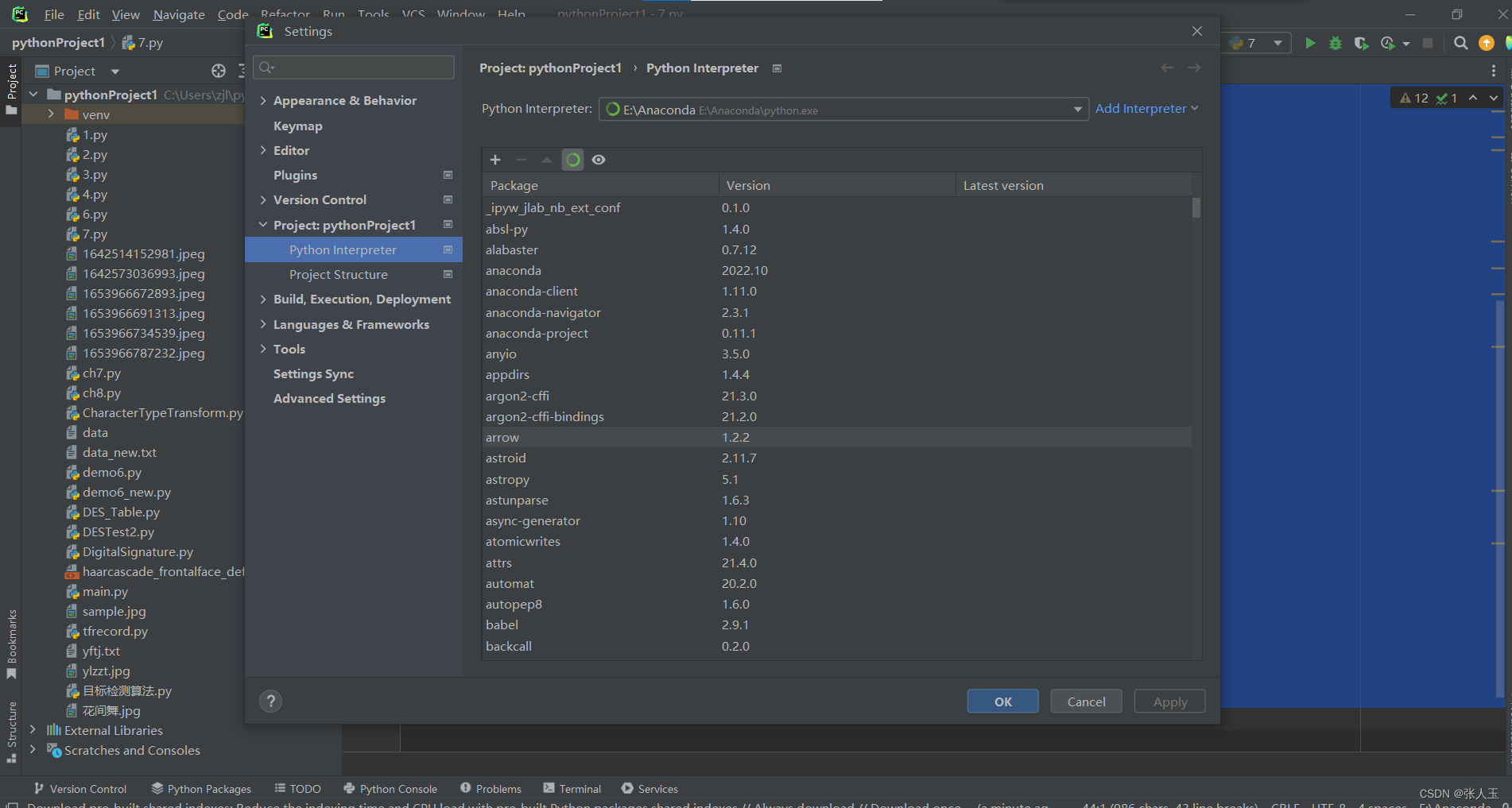Toggle the Project tool window side tab

click(x=12, y=89)
